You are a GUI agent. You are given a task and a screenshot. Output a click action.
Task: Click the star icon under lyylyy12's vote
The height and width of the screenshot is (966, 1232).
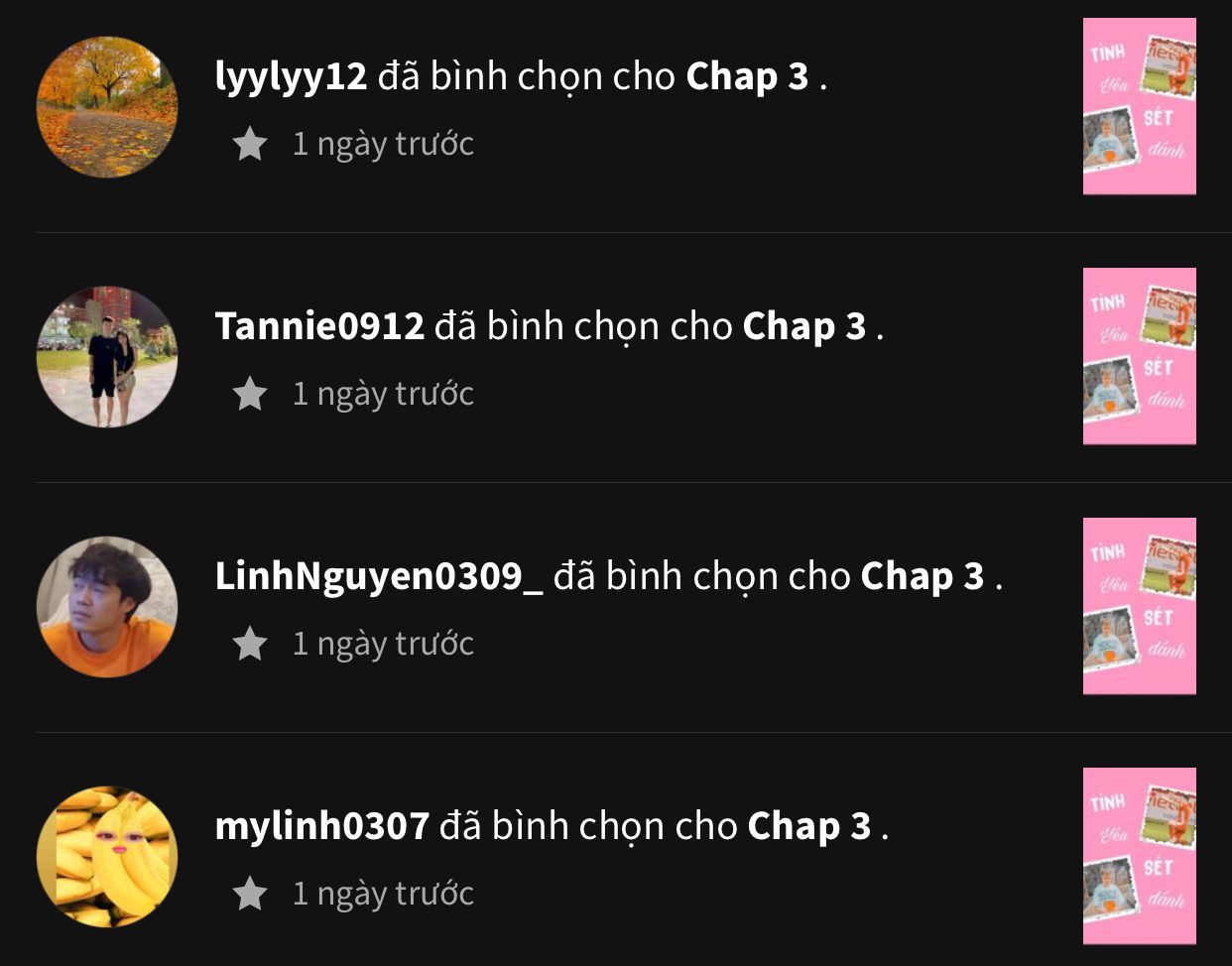click(x=250, y=144)
